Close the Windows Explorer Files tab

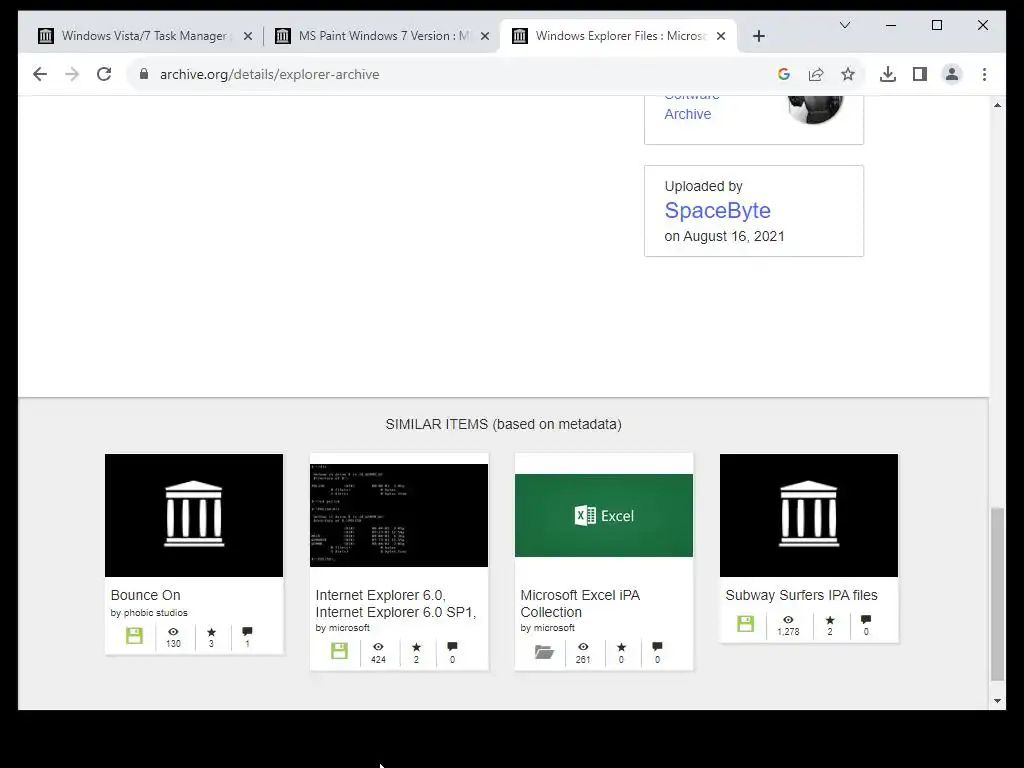point(721,37)
